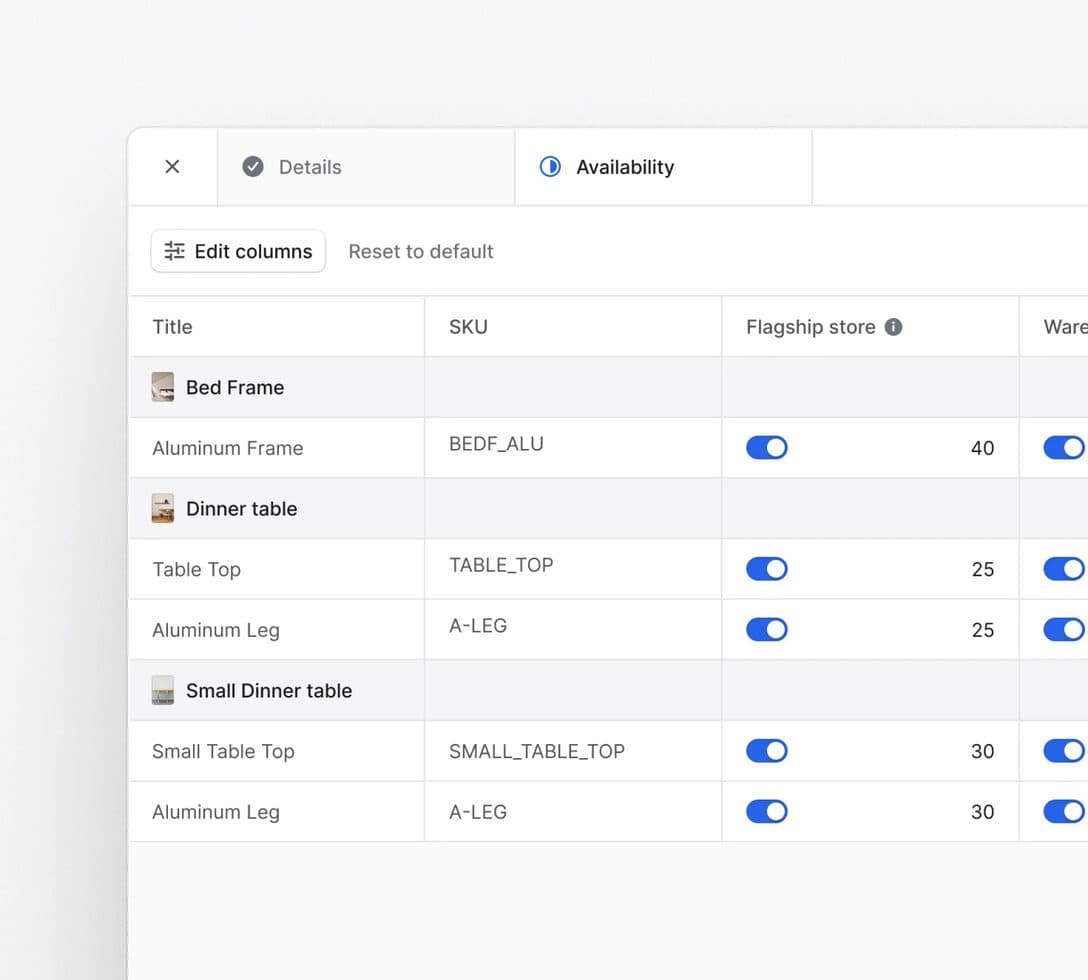Toggle the Warehouse switch for Small Table Top
This screenshot has width=1088, height=980.
[x=1064, y=751]
